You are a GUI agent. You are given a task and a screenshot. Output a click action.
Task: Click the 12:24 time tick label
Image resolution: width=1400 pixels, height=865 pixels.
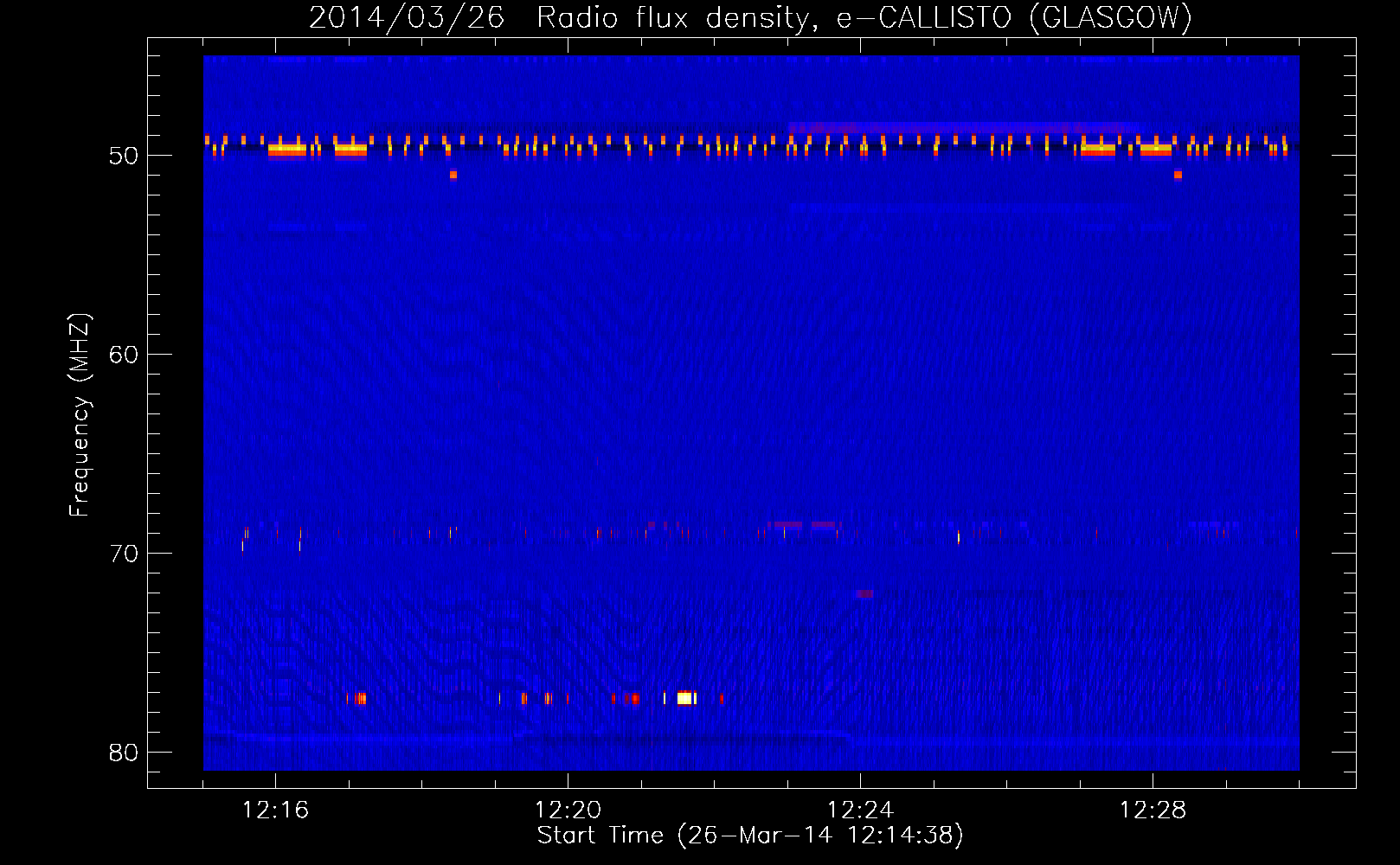pos(860,811)
